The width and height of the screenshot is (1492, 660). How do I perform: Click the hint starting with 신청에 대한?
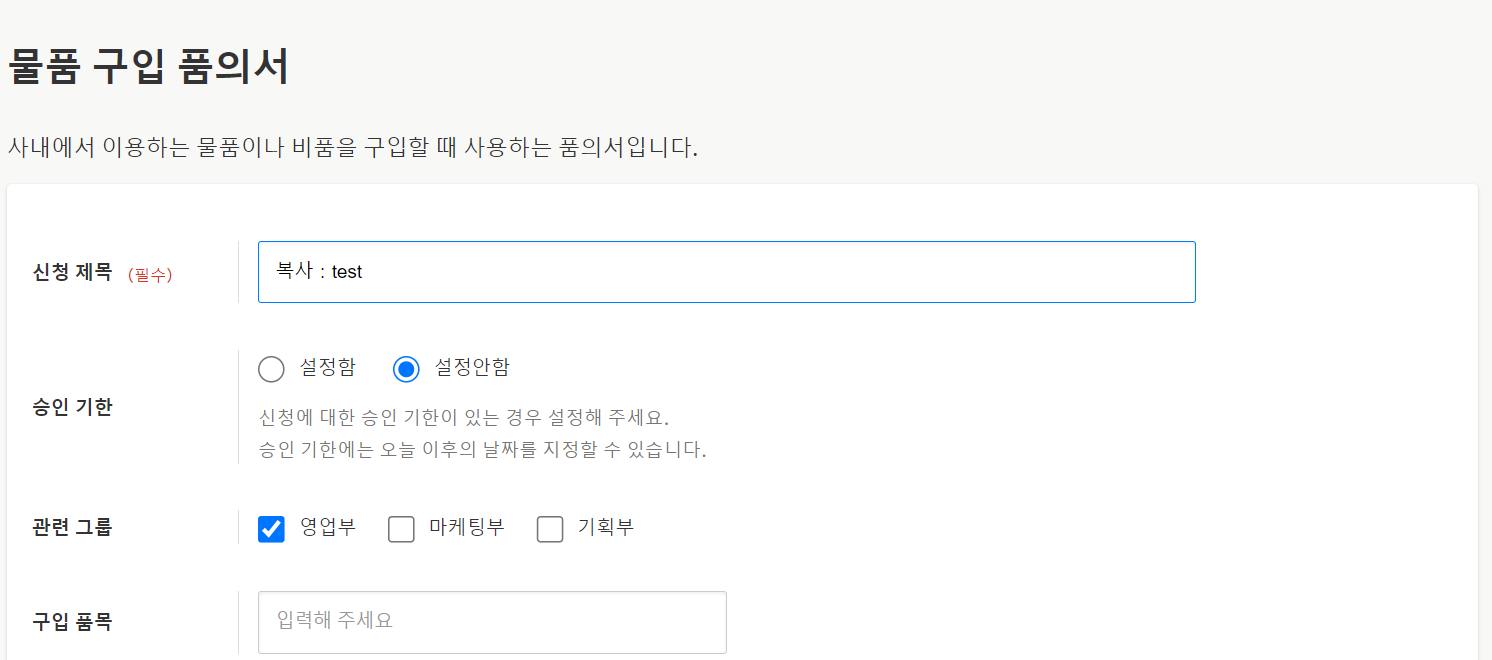(x=463, y=417)
